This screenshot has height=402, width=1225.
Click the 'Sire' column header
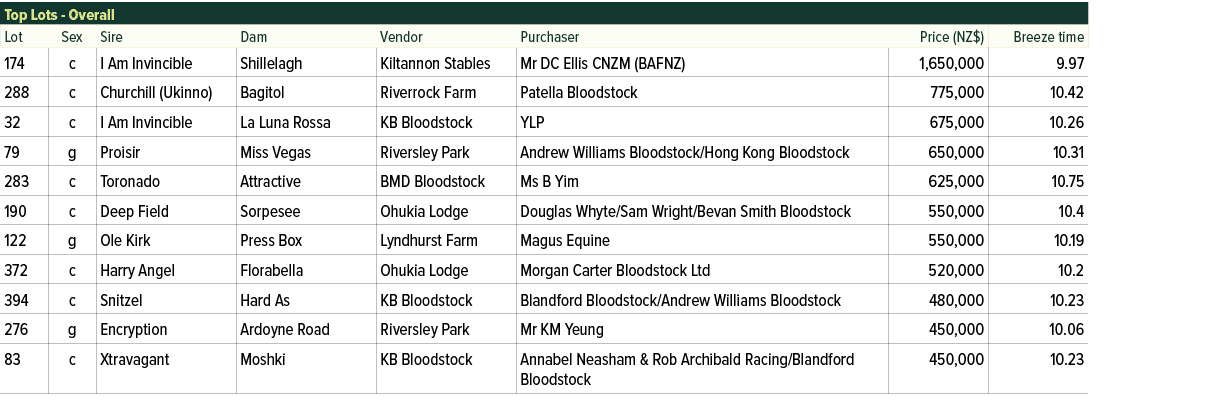pyautogui.click(x=110, y=37)
